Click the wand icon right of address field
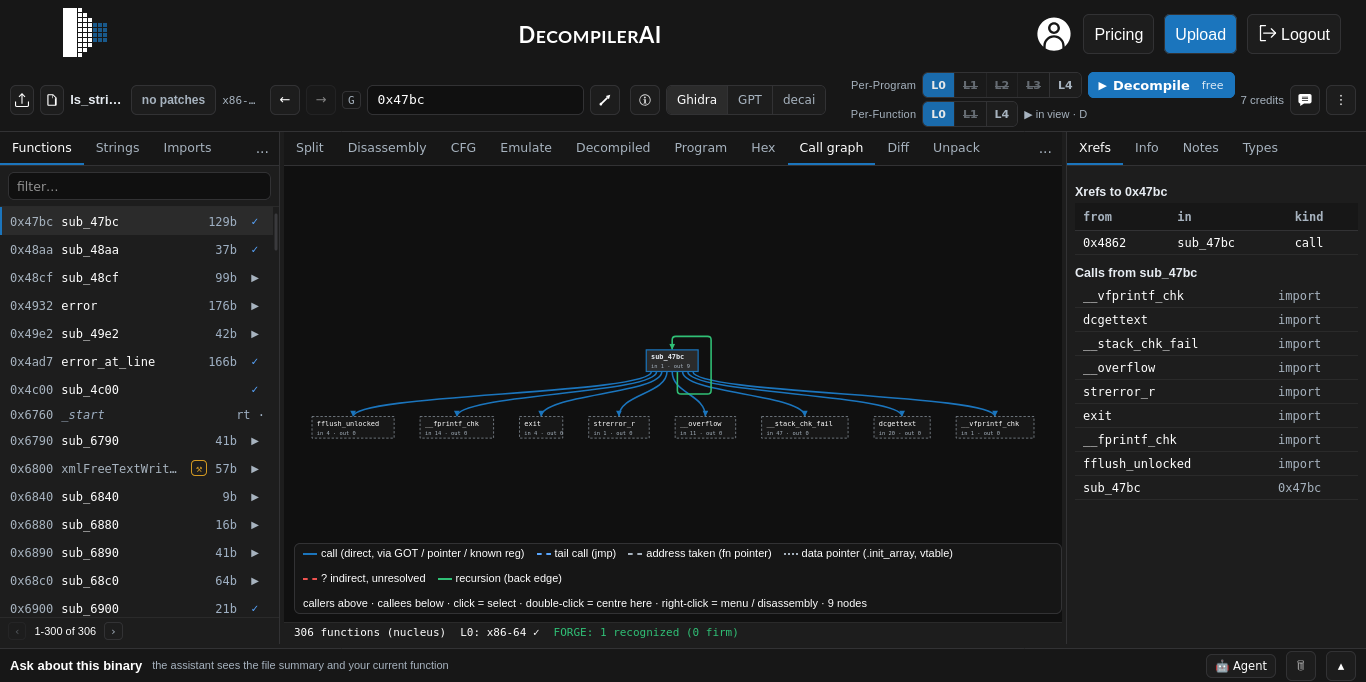 click(605, 100)
